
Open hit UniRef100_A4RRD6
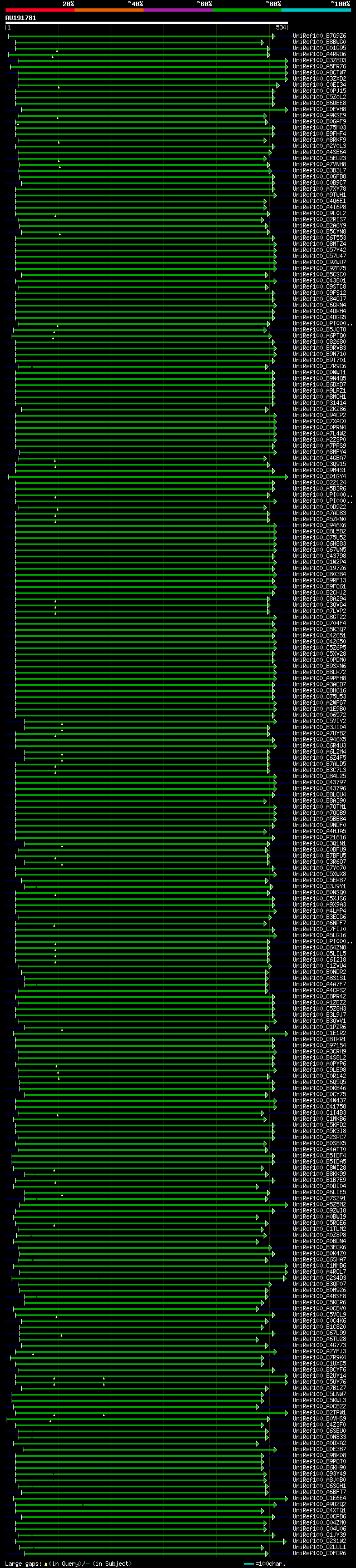coord(319,54)
